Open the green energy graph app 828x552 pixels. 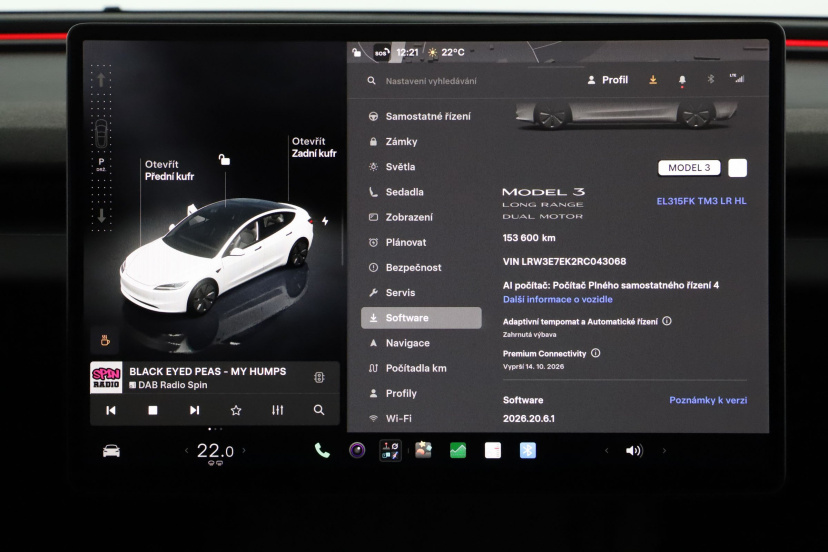(x=458, y=451)
